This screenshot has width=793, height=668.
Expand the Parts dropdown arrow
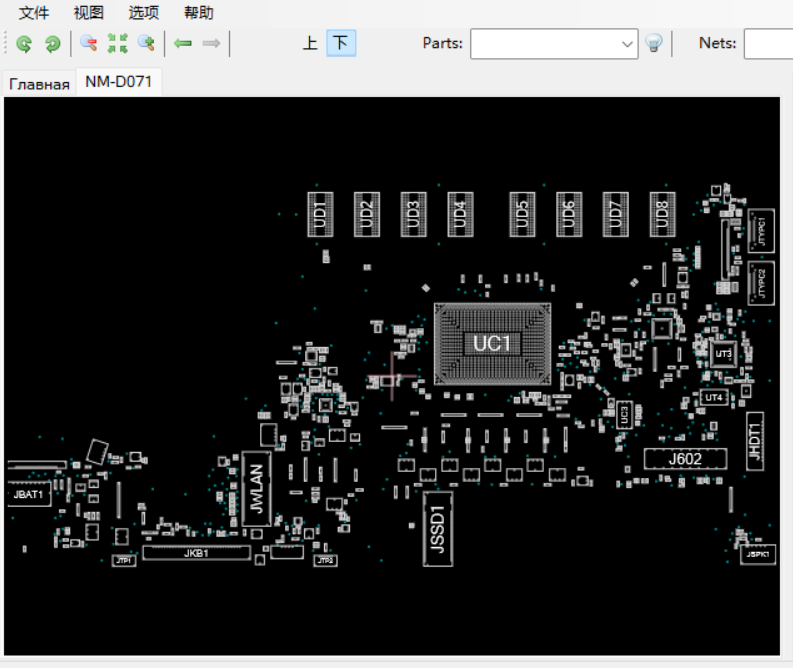tap(627, 44)
